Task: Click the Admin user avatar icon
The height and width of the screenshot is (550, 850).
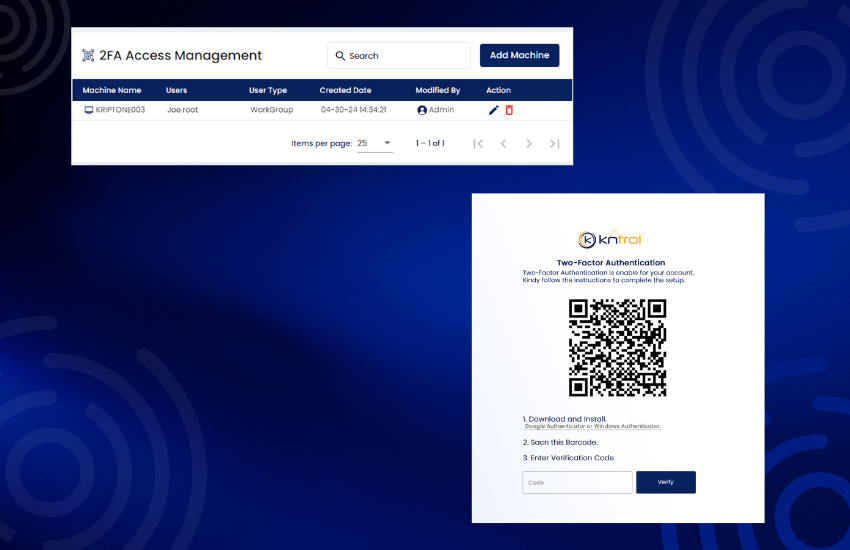Action: click(x=422, y=110)
